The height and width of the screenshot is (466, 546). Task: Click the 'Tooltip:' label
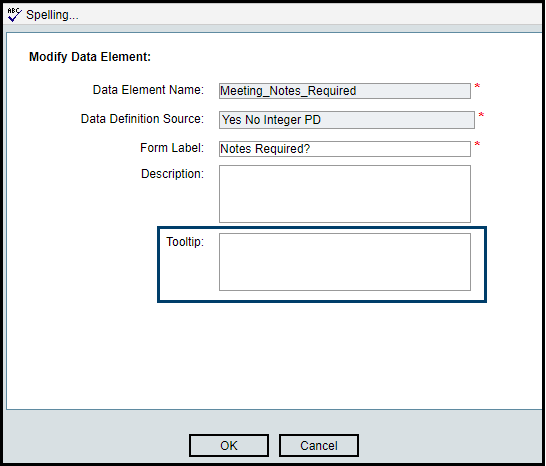click(185, 241)
